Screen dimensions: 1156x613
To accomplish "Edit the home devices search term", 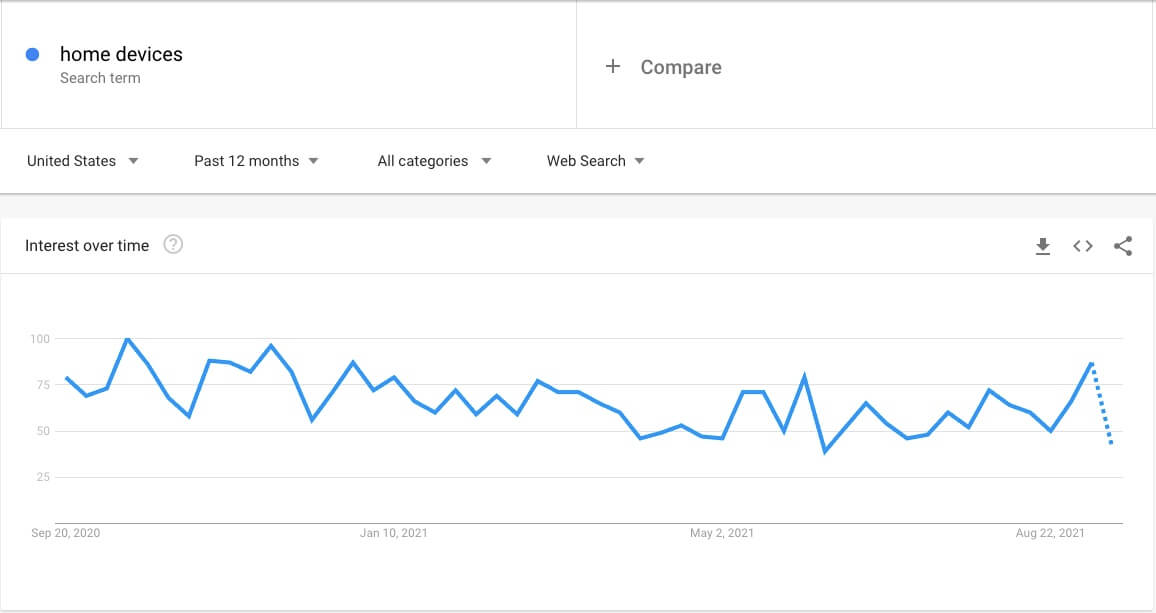I will pyautogui.click(x=121, y=54).
